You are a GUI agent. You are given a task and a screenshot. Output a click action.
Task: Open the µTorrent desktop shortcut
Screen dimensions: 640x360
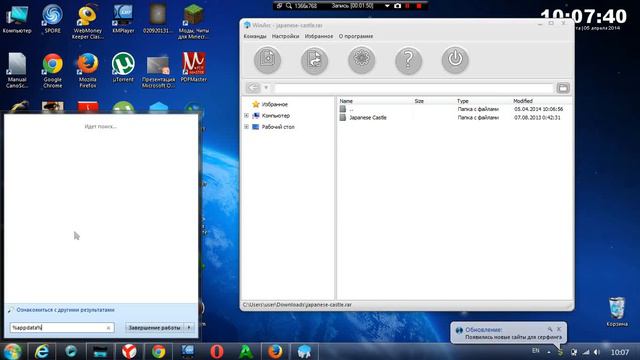coord(123,67)
